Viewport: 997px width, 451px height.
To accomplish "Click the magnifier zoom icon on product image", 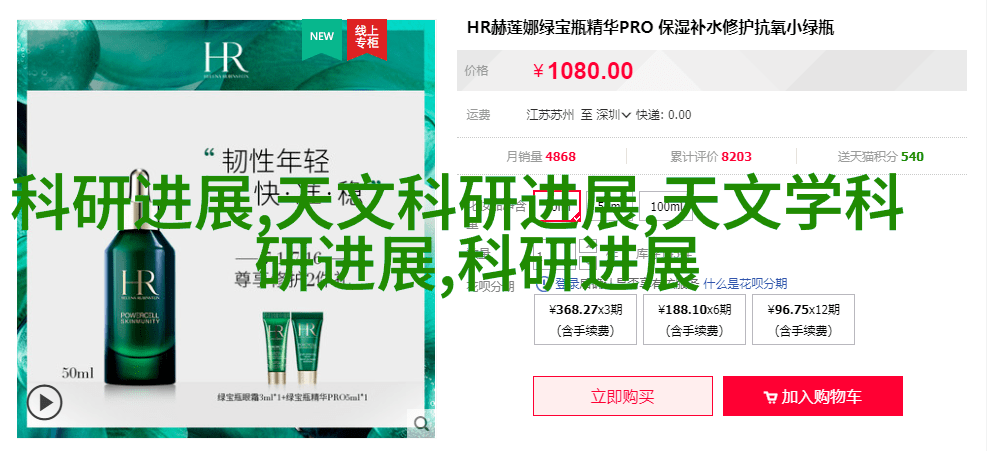I will point(421,423).
